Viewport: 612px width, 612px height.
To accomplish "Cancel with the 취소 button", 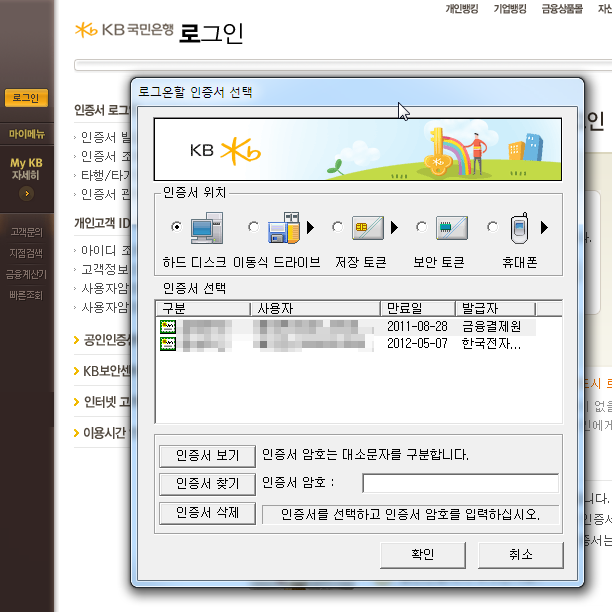I will click(521, 555).
